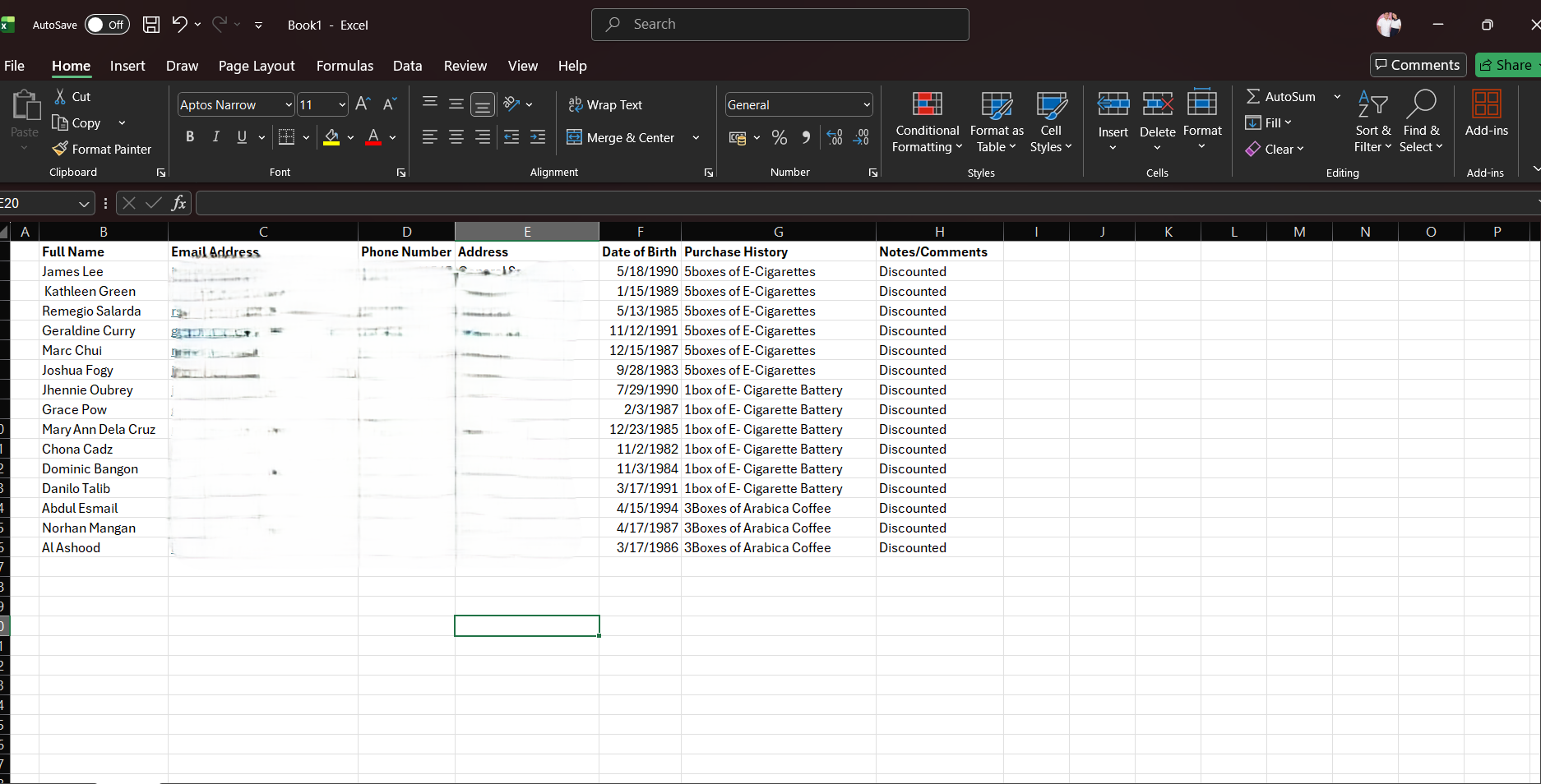
Task: Apply Percent Style to selection
Action: pyautogui.click(x=780, y=137)
